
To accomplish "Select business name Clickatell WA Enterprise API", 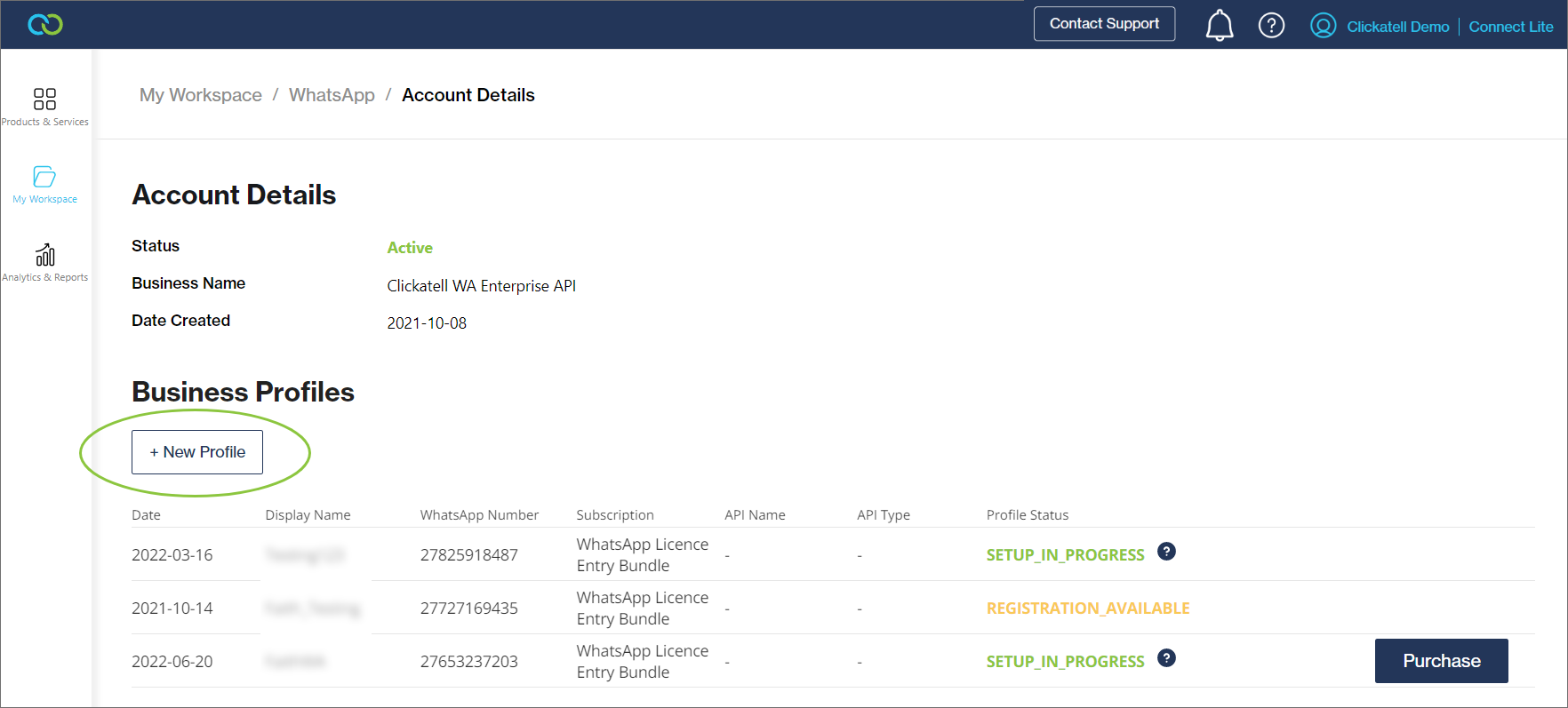I will [482, 286].
